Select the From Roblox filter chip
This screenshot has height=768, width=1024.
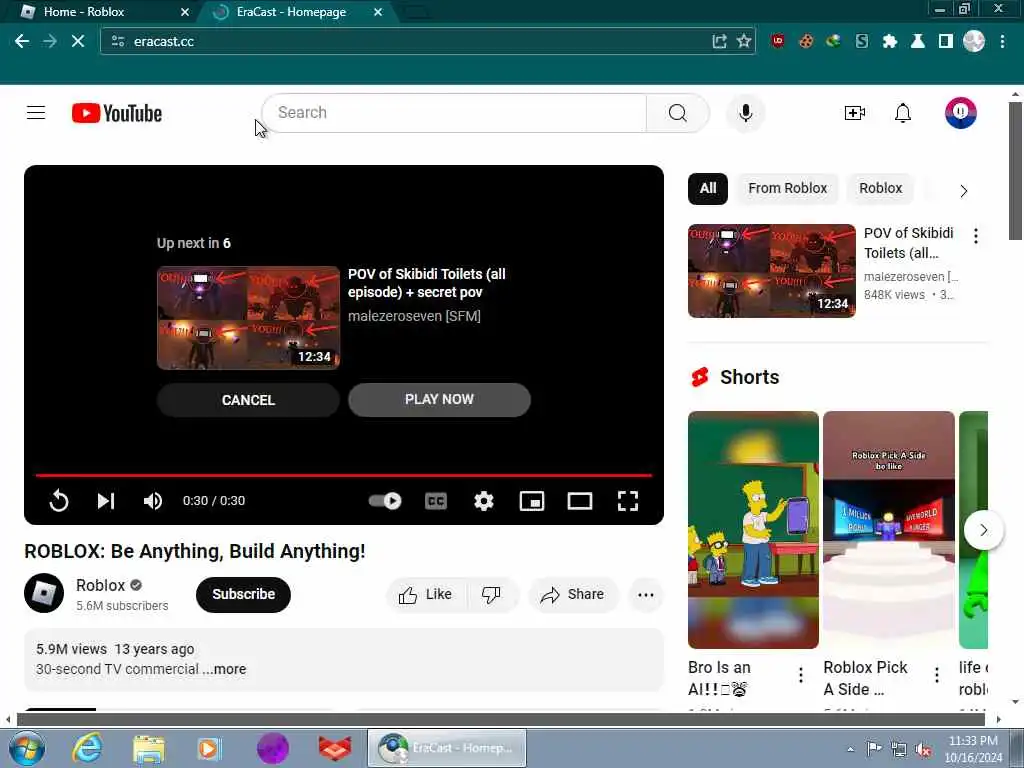(x=788, y=189)
